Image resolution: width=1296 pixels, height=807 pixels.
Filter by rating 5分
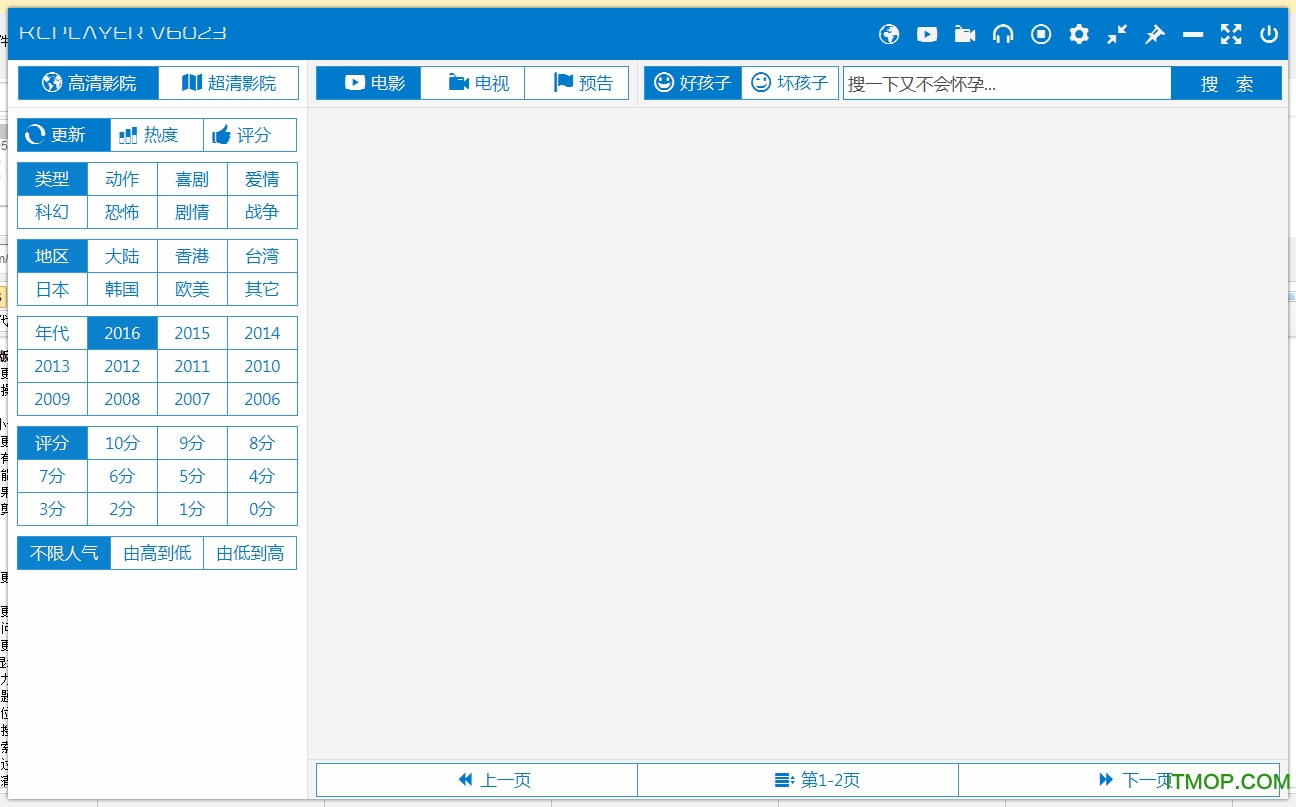192,476
